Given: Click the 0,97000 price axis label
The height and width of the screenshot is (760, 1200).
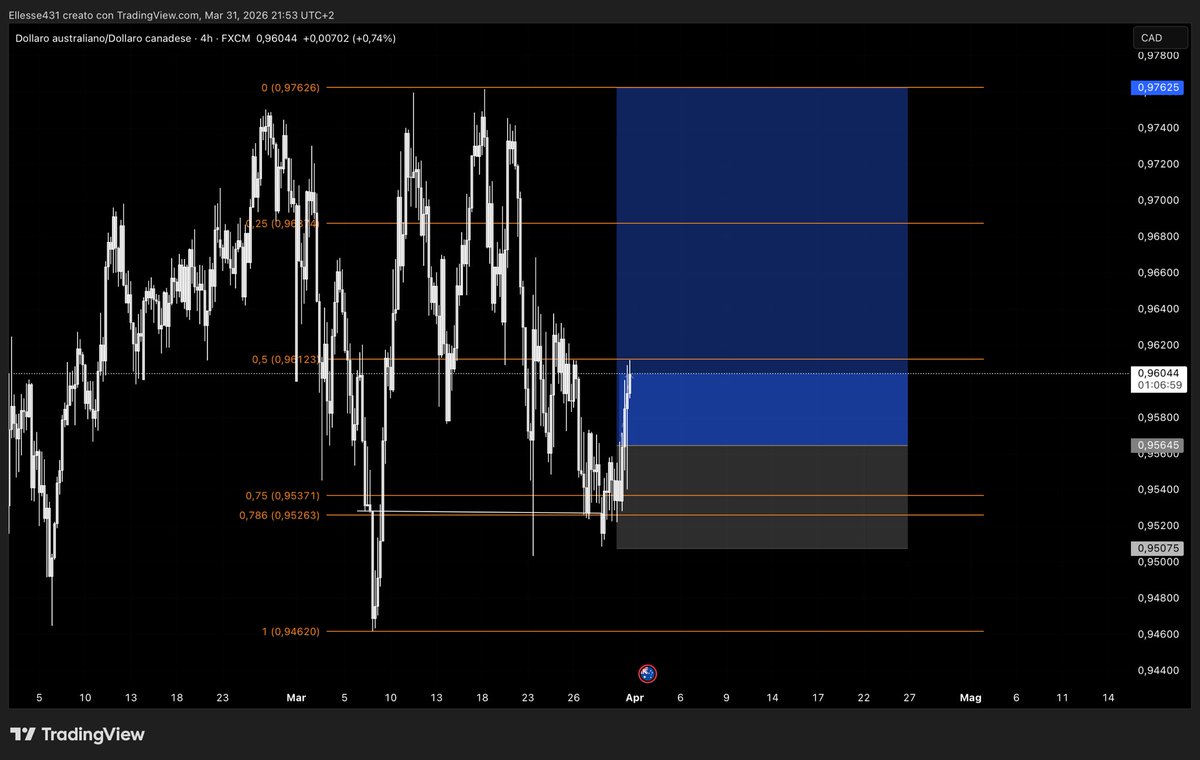Looking at the screenshot, I should click(1158, 200).
